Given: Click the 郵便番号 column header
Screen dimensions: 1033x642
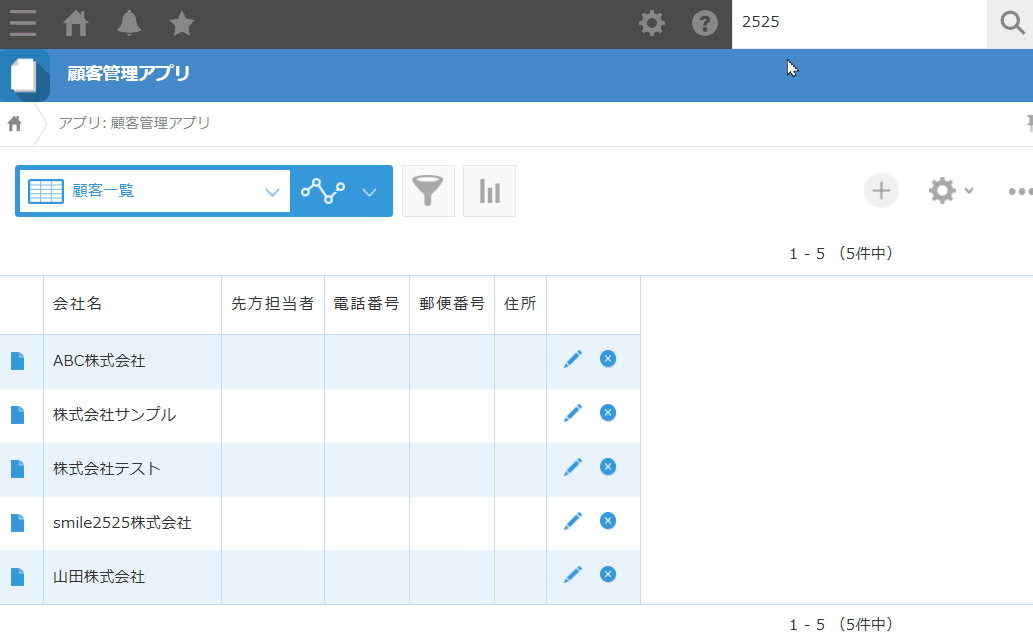Looking at the screenshot, I should click(x=452, y=303).
